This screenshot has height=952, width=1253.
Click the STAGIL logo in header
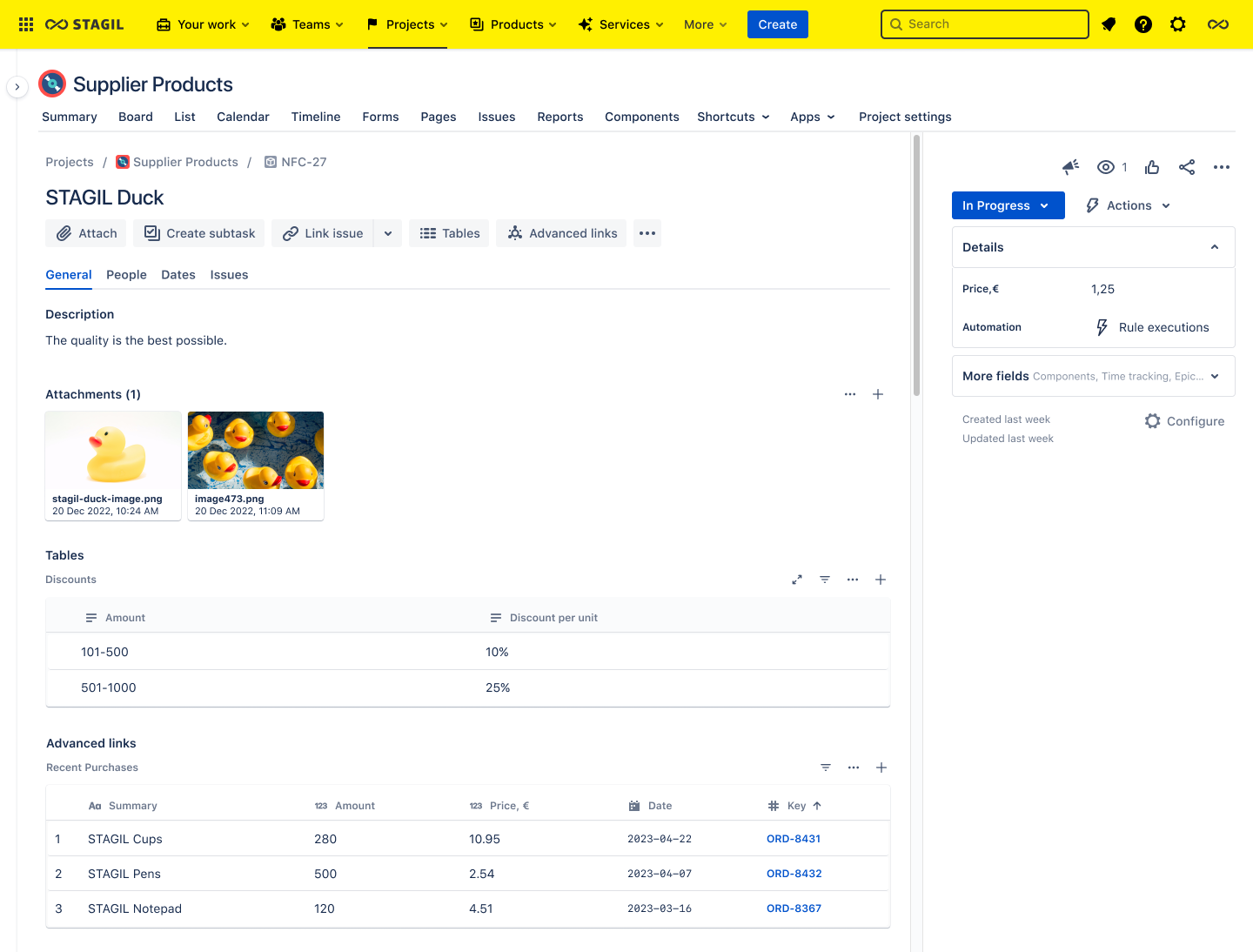click(84, 24)
